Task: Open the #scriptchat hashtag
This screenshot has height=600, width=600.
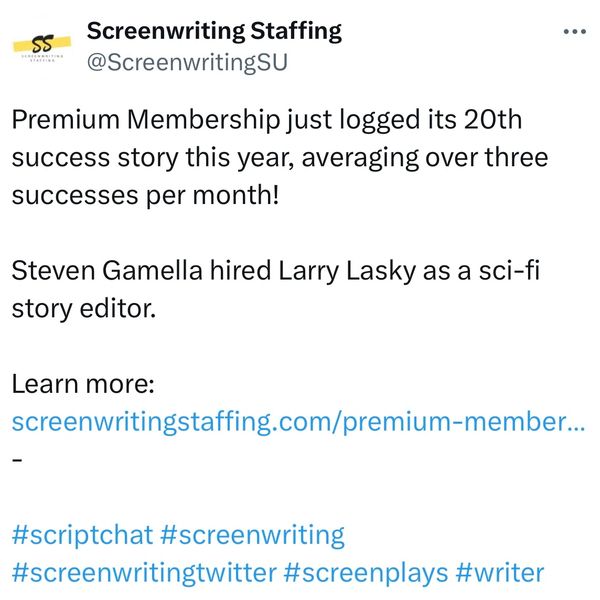Action: click(x=81, y=534)
